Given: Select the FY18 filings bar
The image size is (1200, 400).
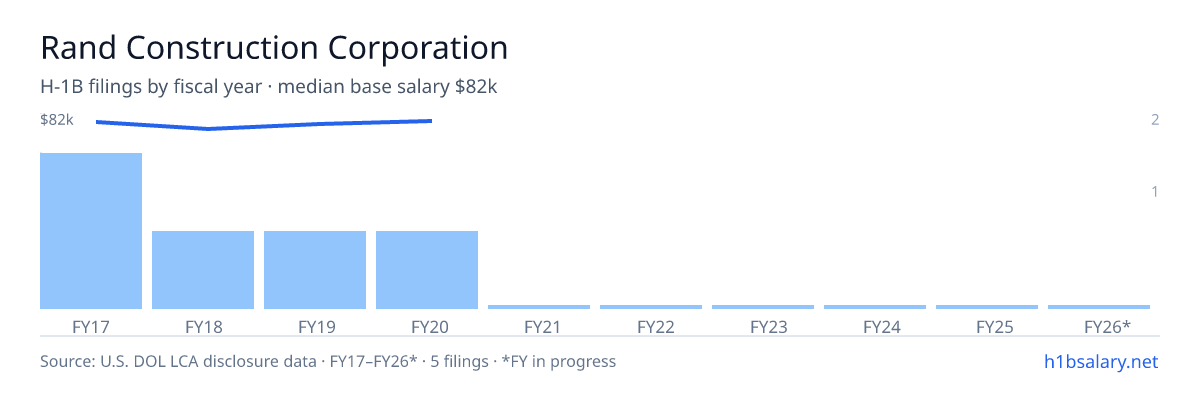Looking at the screenshot, I should [x=203, y=270].
